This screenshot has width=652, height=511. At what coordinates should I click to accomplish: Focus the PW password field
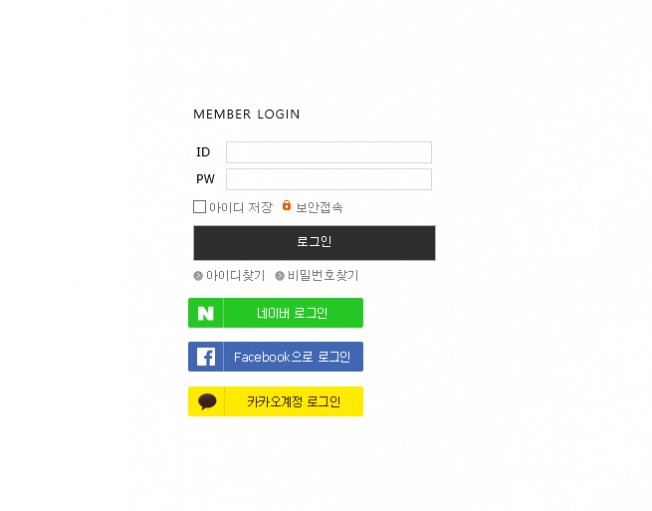(x=328, y=179)
